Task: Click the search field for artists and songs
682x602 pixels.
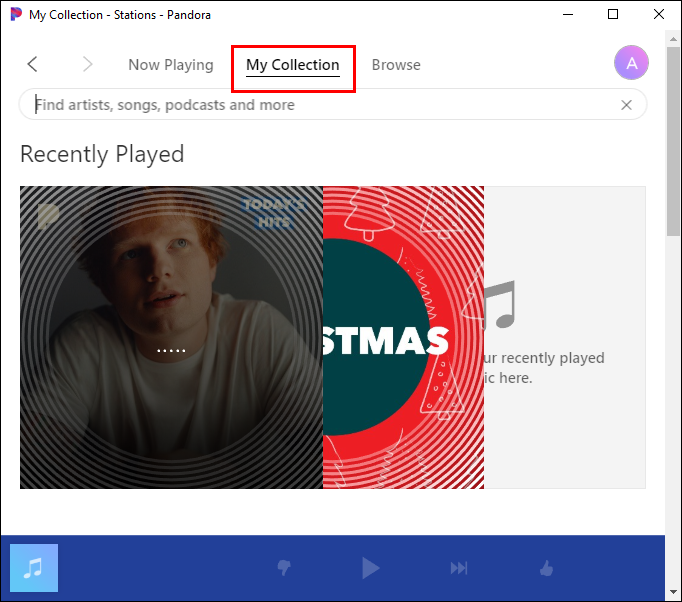Action: pyautogui.click(x=333, y=104)
